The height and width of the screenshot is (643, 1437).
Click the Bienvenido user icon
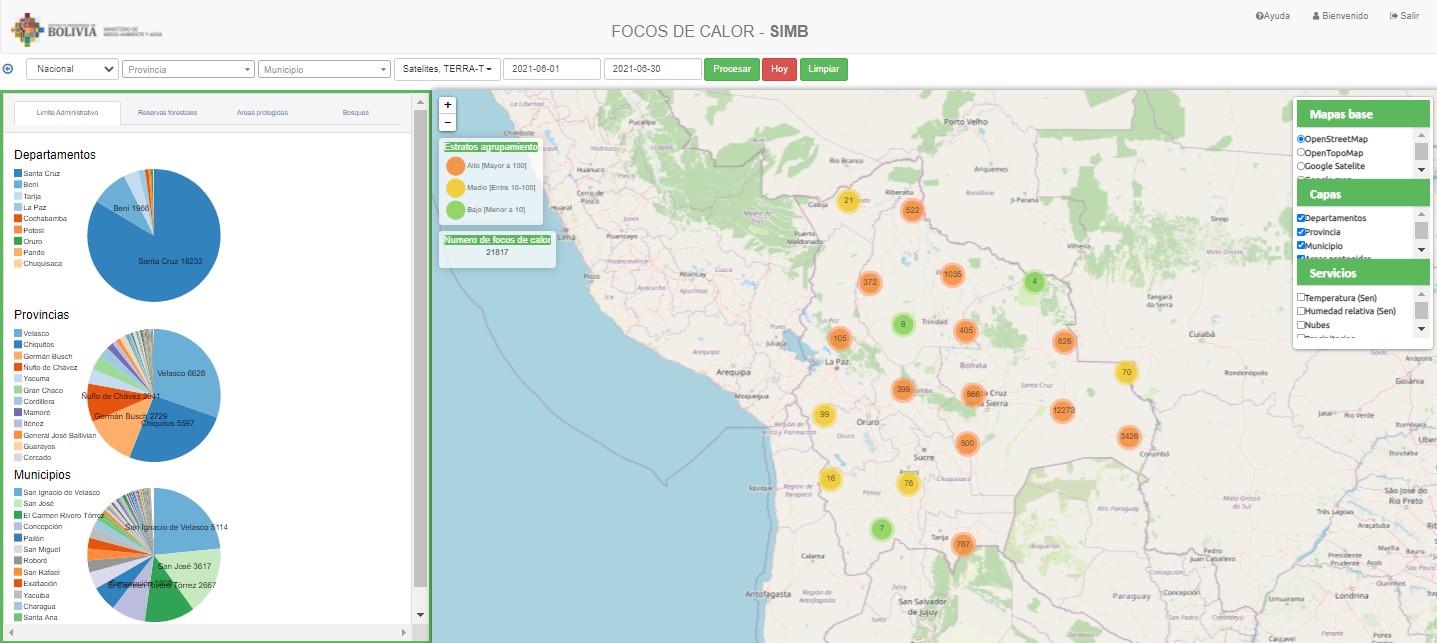tap(1316, 16)
